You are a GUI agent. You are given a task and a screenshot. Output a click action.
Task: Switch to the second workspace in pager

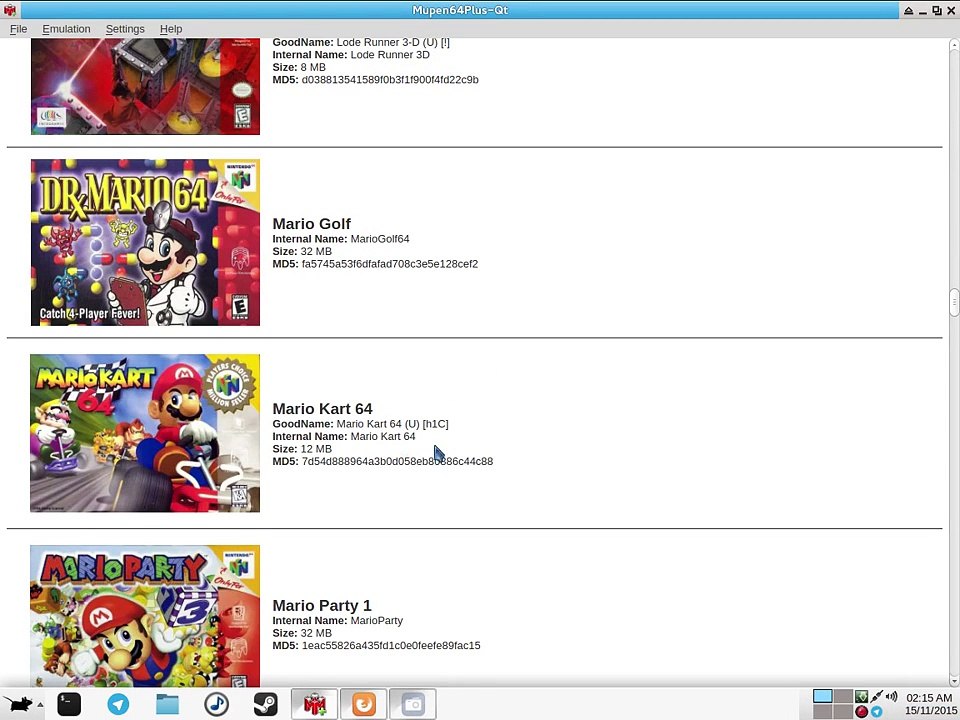click(843, 696)
